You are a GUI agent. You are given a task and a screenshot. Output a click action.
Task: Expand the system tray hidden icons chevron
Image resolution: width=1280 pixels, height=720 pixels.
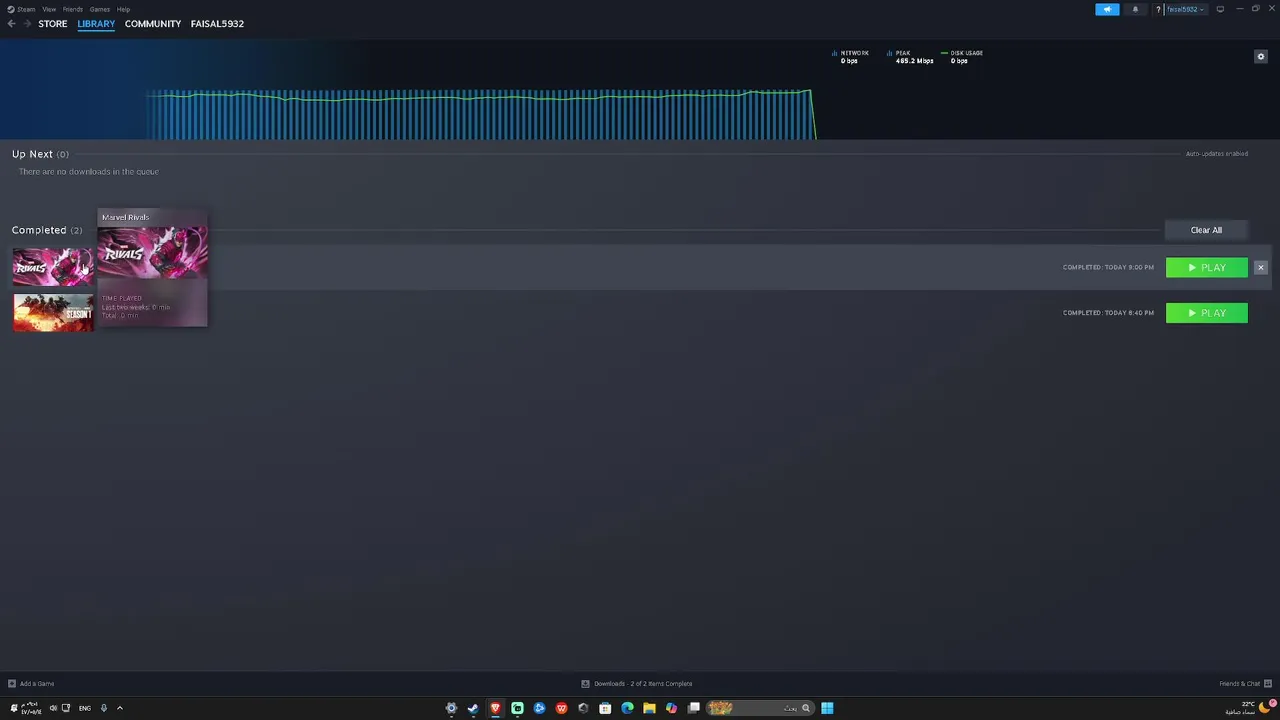[119, 708]
